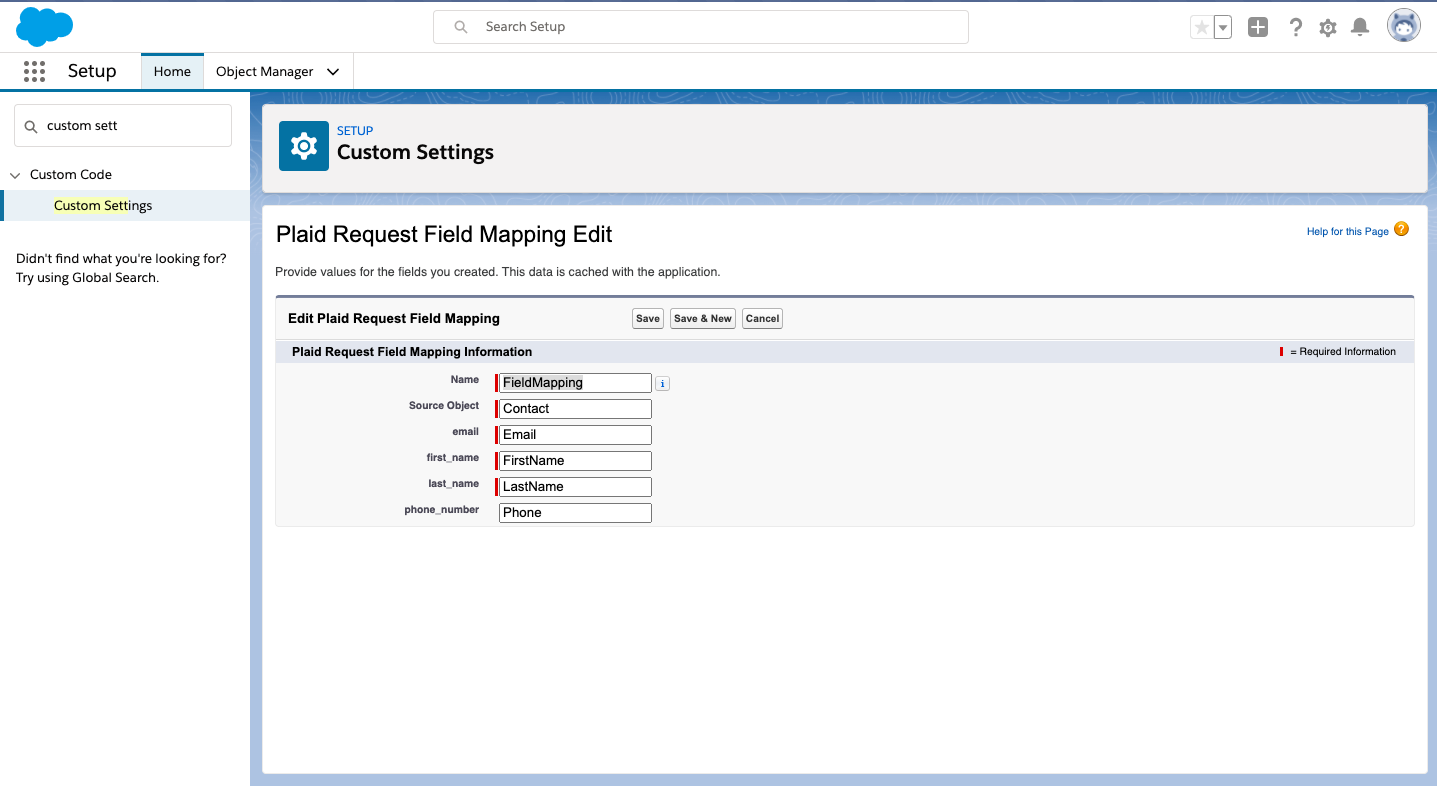Expand the Object Manager tab chevron

pyautogui.click(x=333, y=72)
